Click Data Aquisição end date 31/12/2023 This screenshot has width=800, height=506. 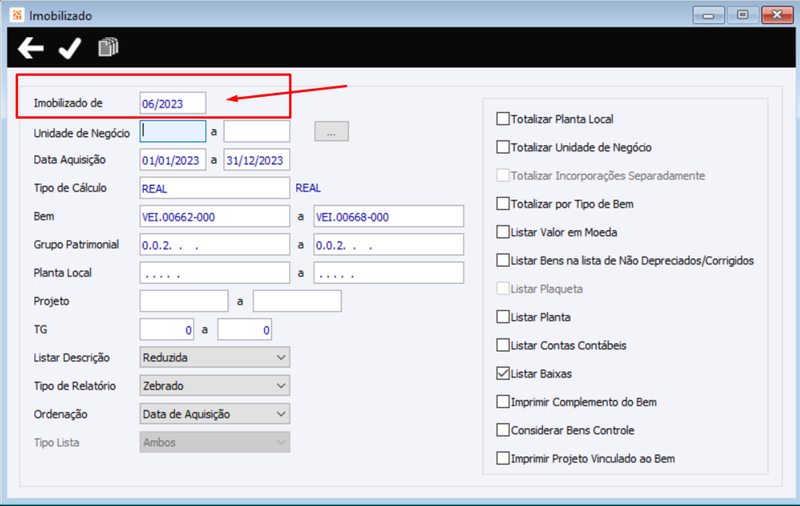257,160
